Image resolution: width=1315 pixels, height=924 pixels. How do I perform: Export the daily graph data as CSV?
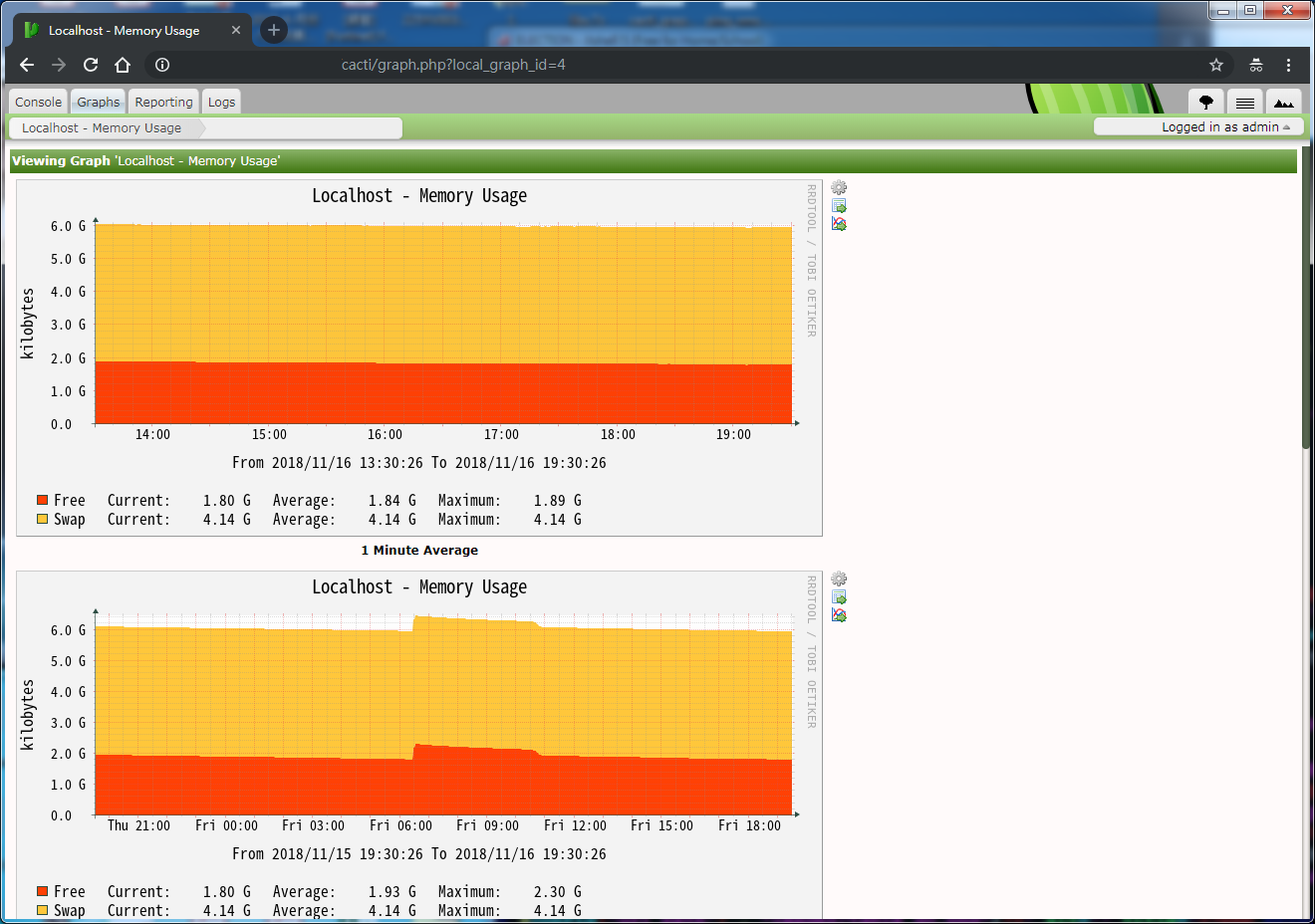coord(839,596)
